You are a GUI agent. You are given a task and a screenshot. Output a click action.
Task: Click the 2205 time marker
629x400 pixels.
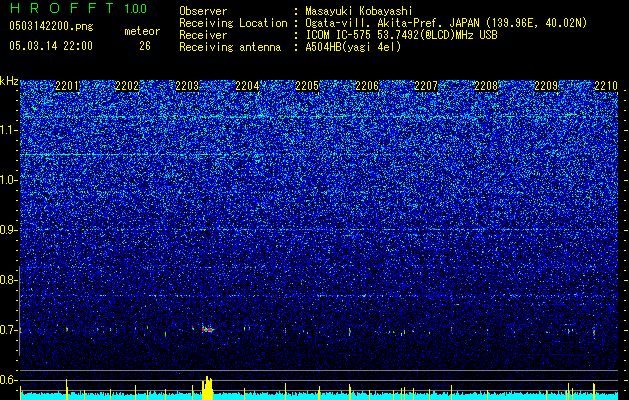[307, 86]
